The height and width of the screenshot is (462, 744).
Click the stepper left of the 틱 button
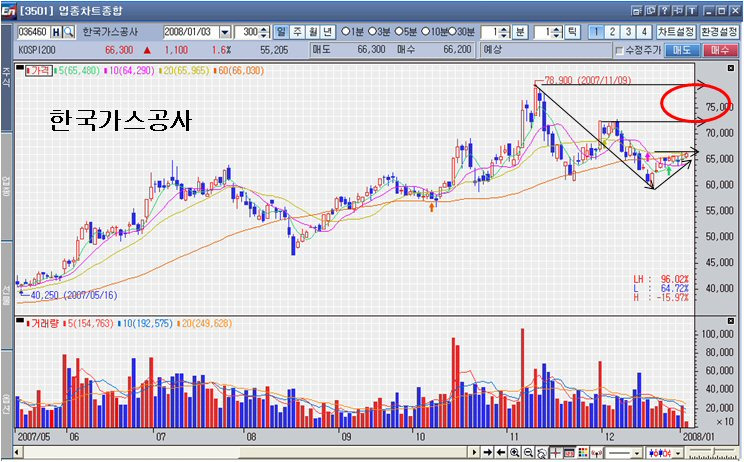[559, 32]
